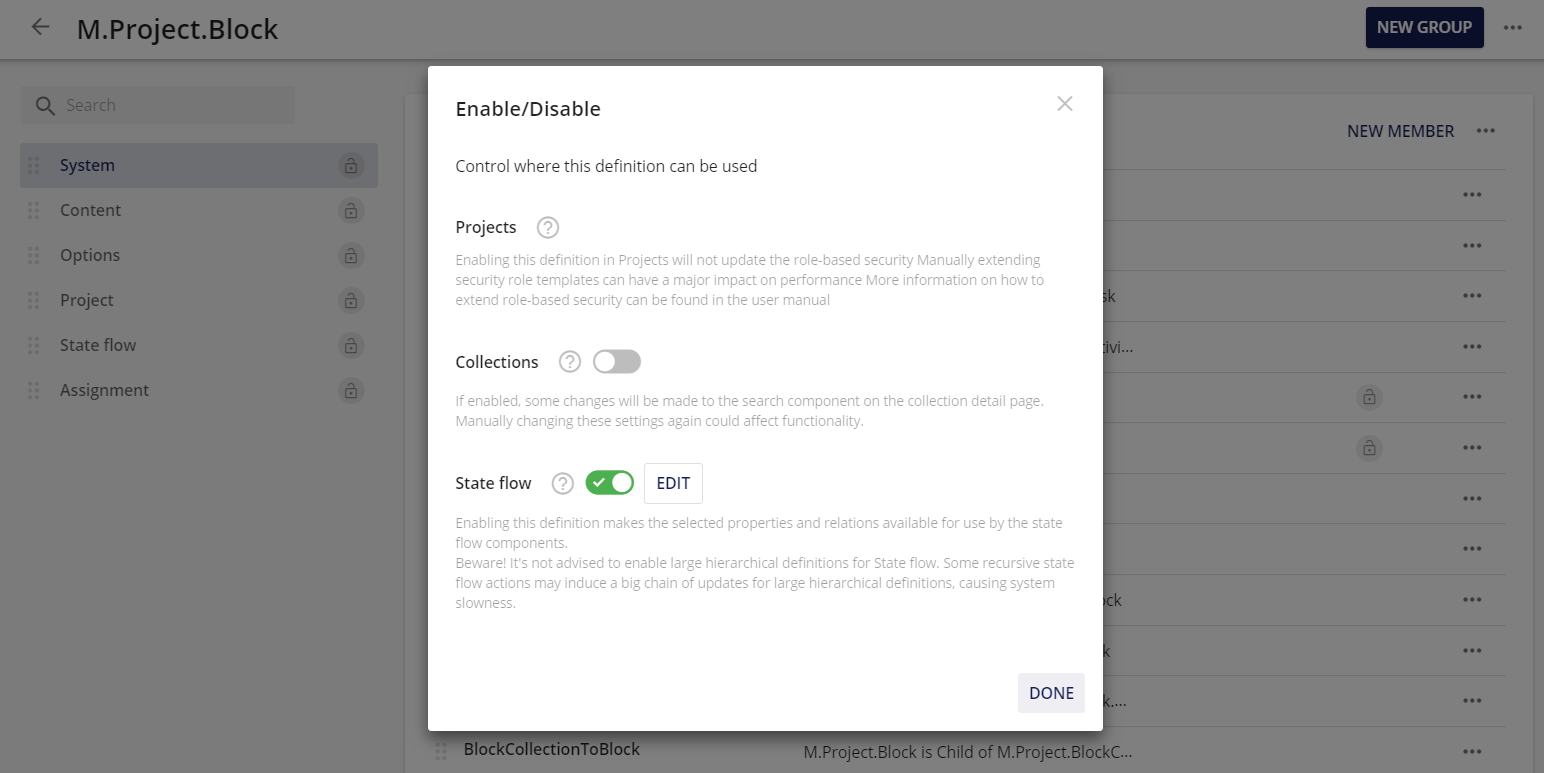Disable the State flow toggle switch

point(609,483)
